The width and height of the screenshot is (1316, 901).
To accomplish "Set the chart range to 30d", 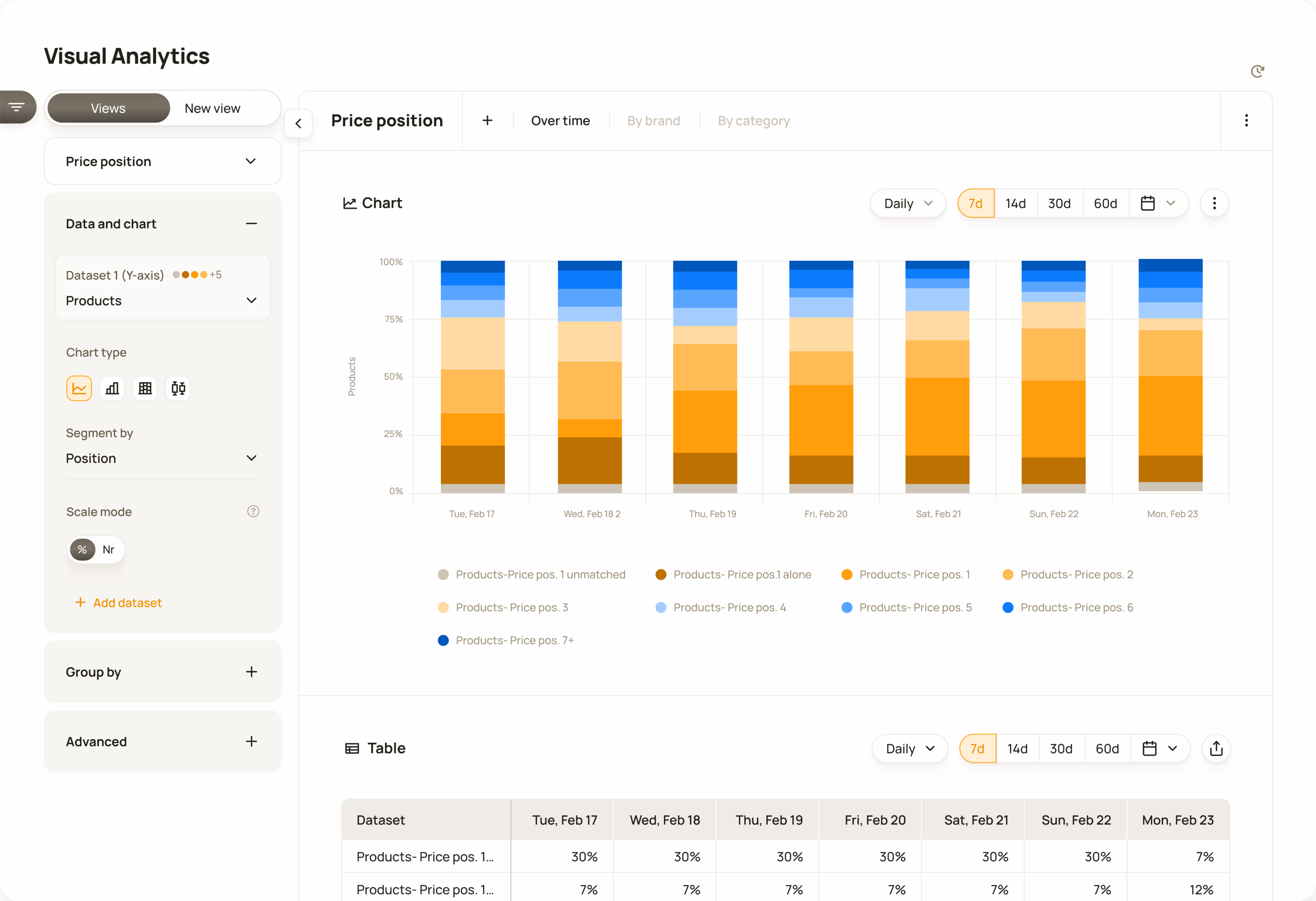I will click(x=1059, y=203).
